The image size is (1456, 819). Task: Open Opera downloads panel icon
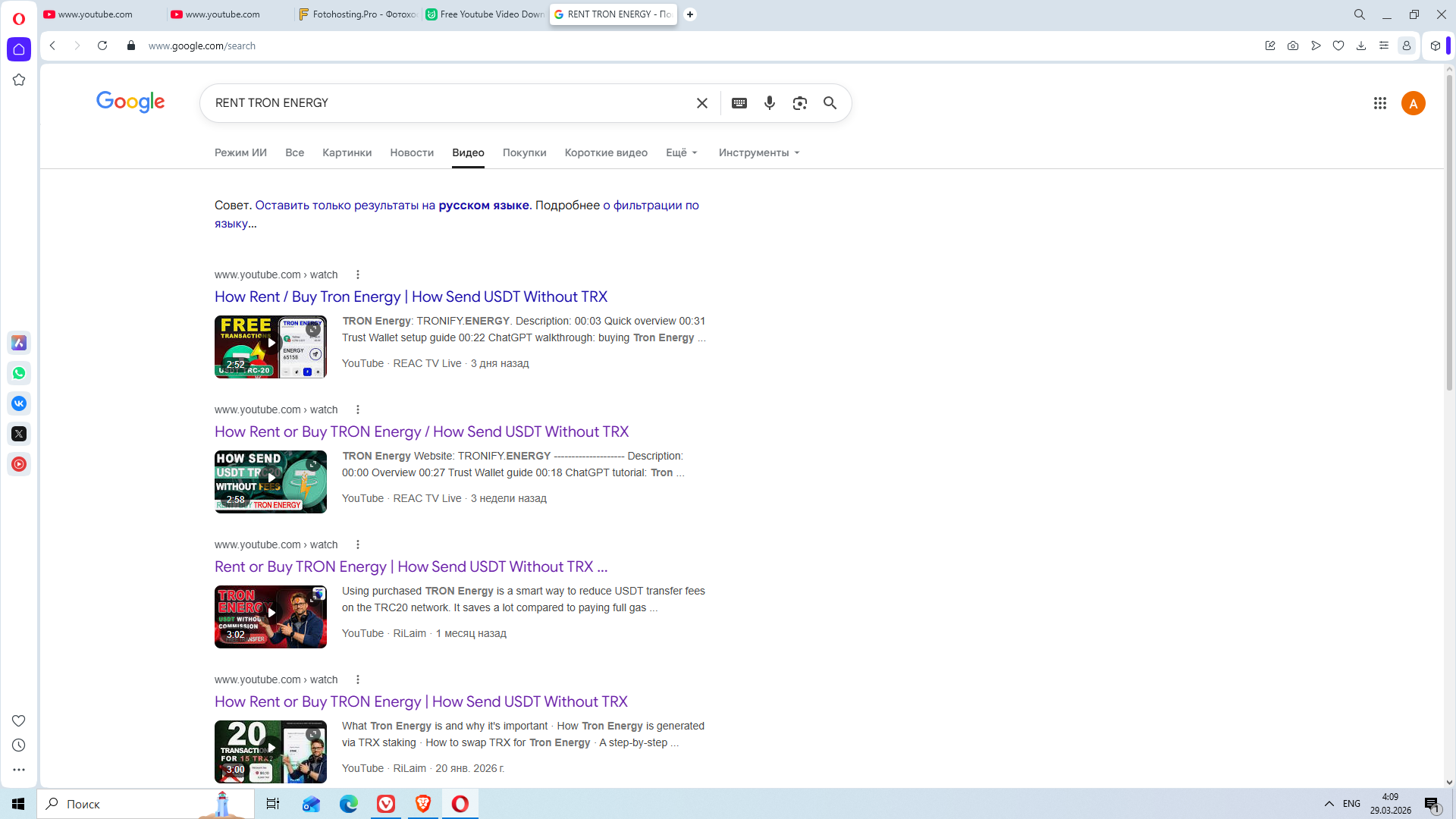tap(1361, 45)
